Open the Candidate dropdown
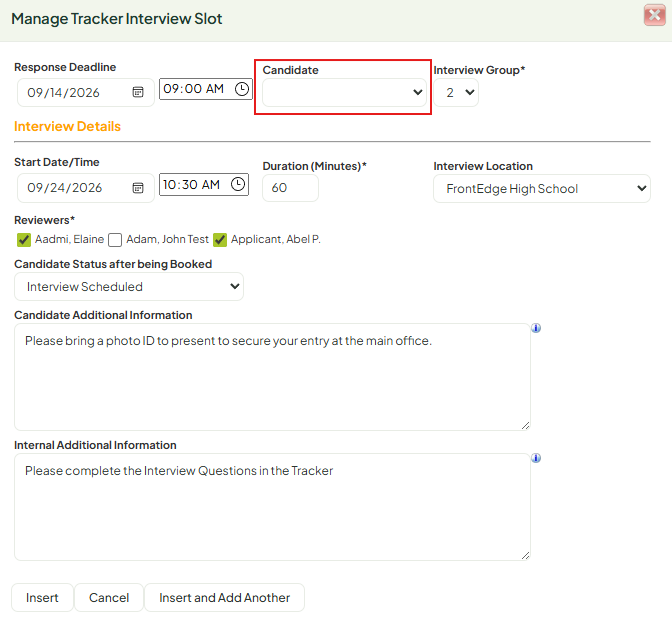This screenshot has height=617, width=672. [344, 92]
